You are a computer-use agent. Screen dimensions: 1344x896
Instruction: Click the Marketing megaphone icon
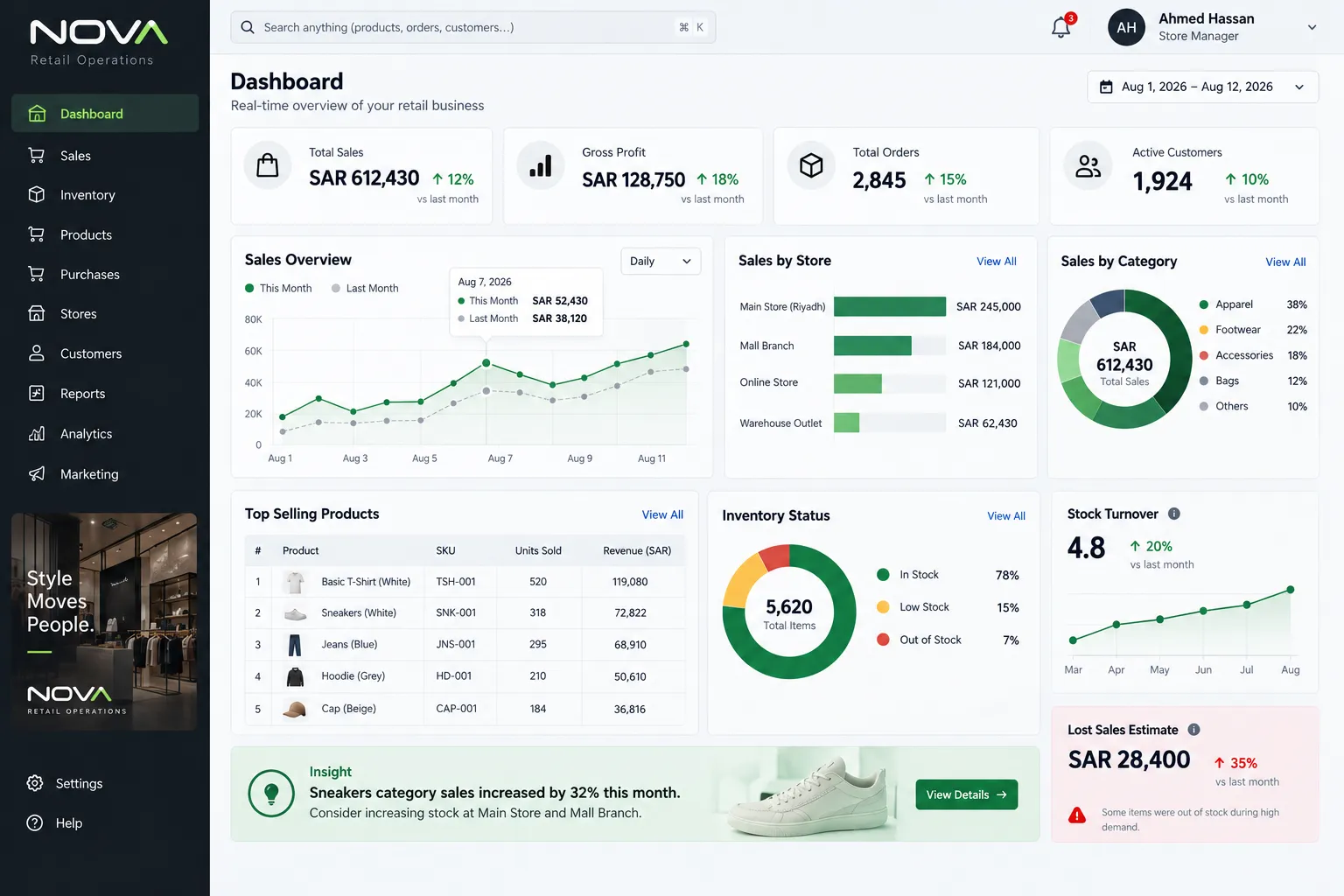pos(37,473)
